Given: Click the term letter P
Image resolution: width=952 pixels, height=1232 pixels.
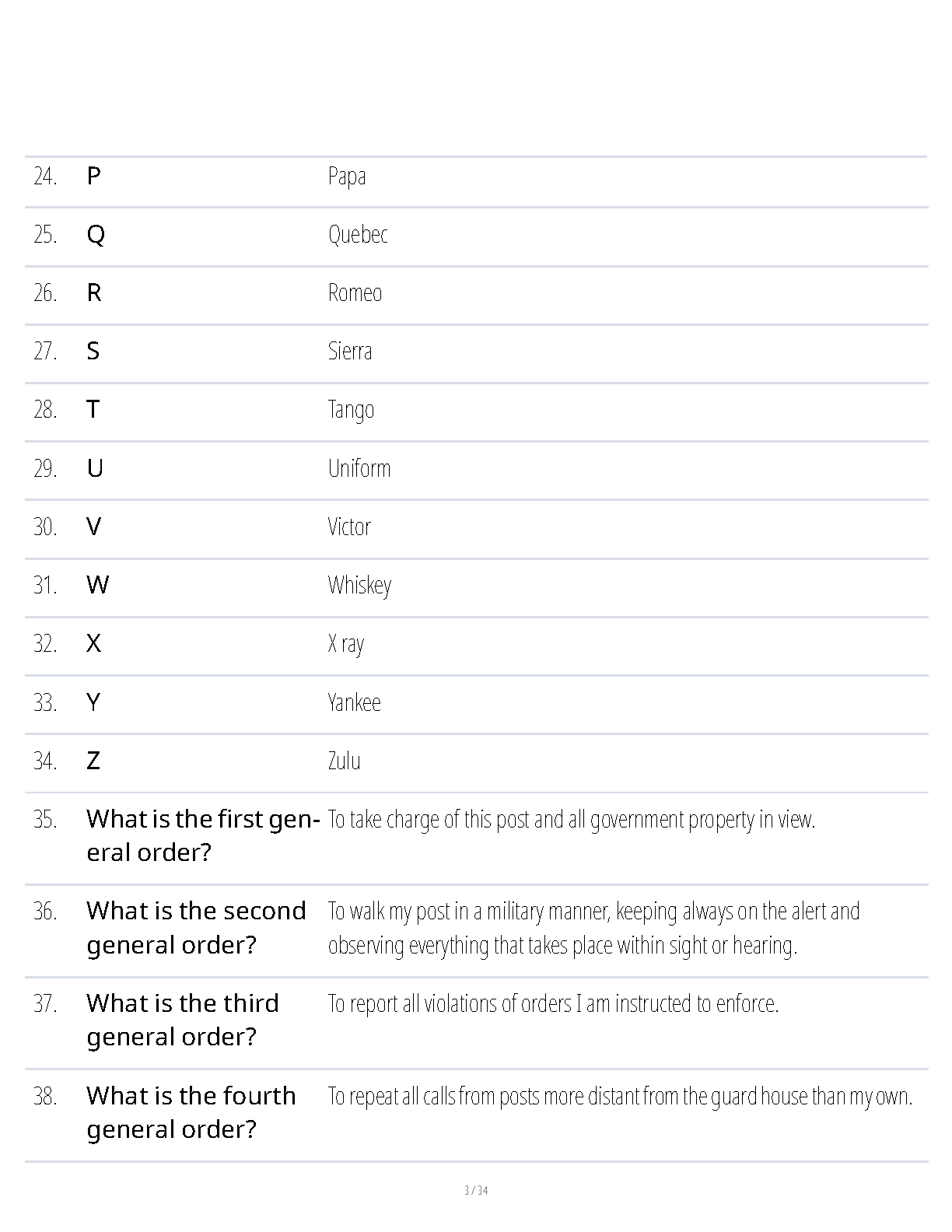Looking at the screenshot, I should coord(93,177).
